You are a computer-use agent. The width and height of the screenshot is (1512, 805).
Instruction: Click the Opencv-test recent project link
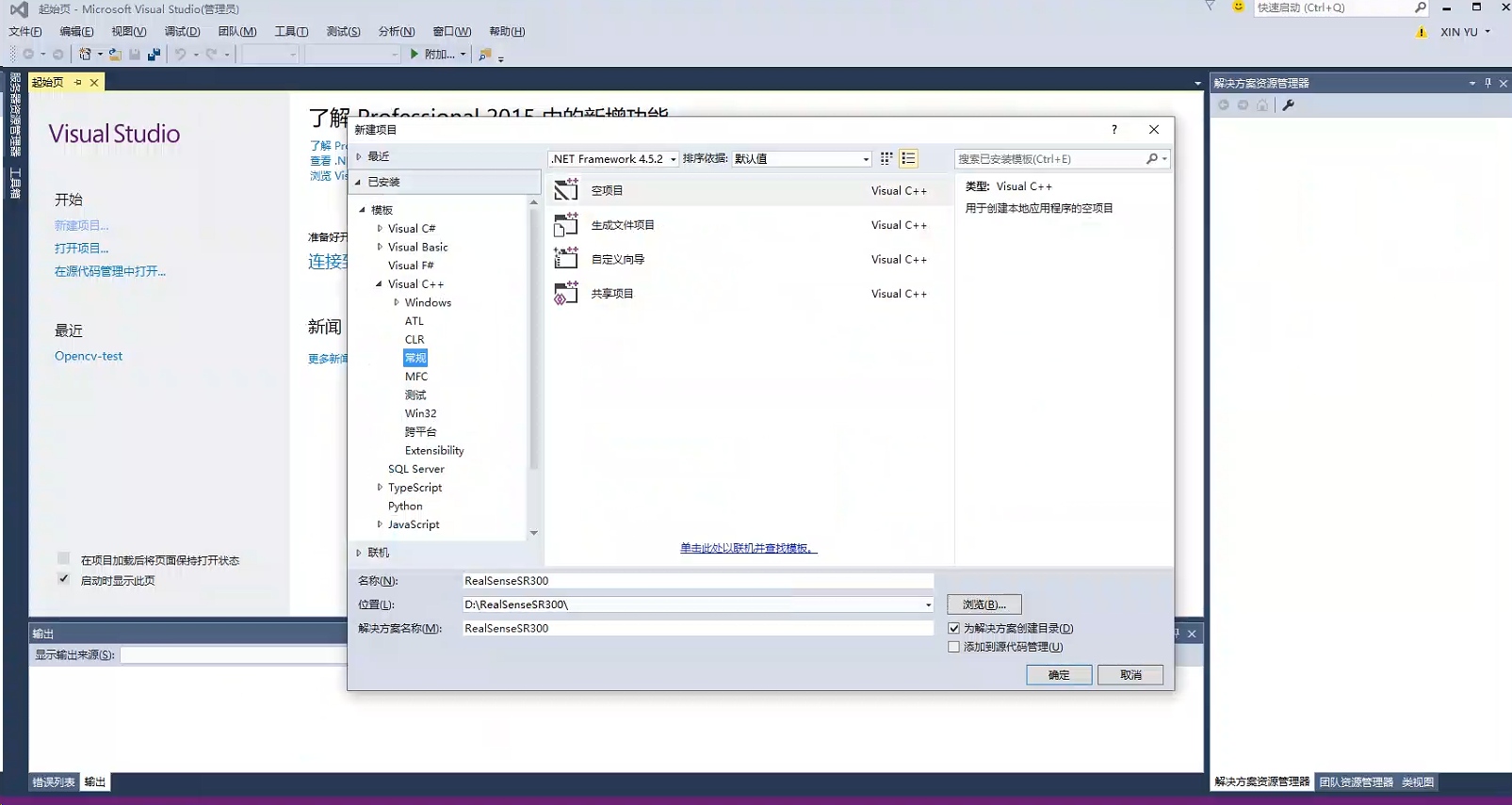pos(89,356)
